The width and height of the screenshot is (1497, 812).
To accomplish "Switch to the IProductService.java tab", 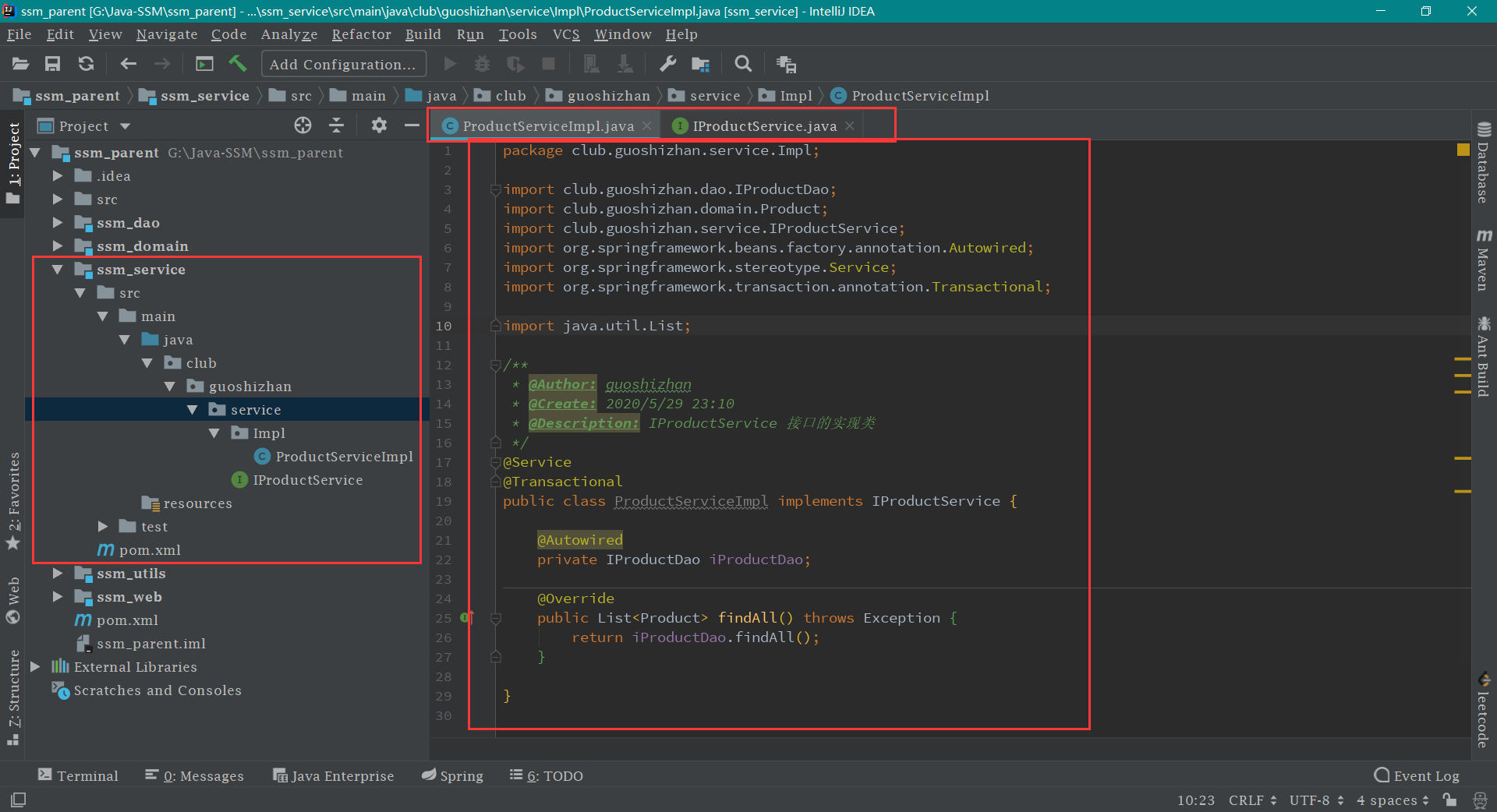I will tap(763, 126).
